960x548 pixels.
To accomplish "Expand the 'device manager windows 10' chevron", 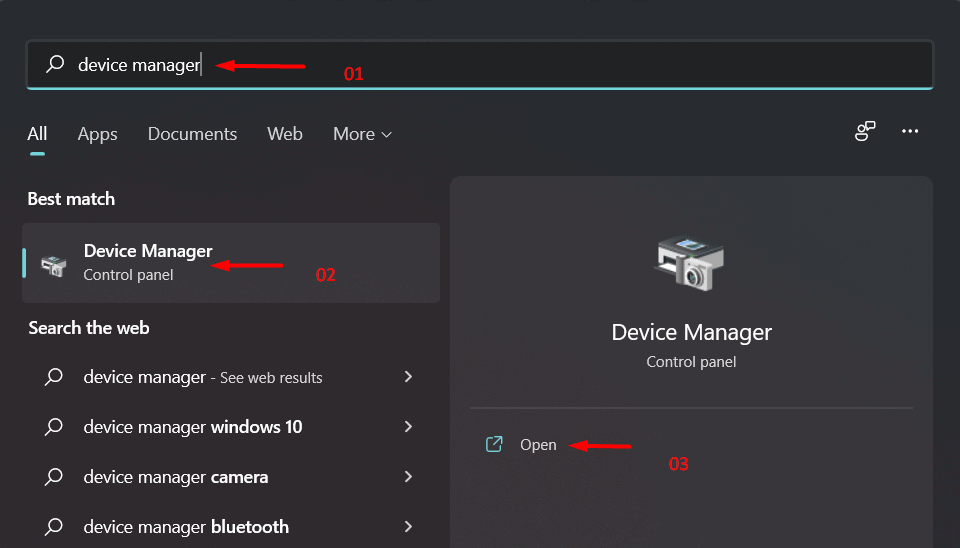I will (408, 427).
